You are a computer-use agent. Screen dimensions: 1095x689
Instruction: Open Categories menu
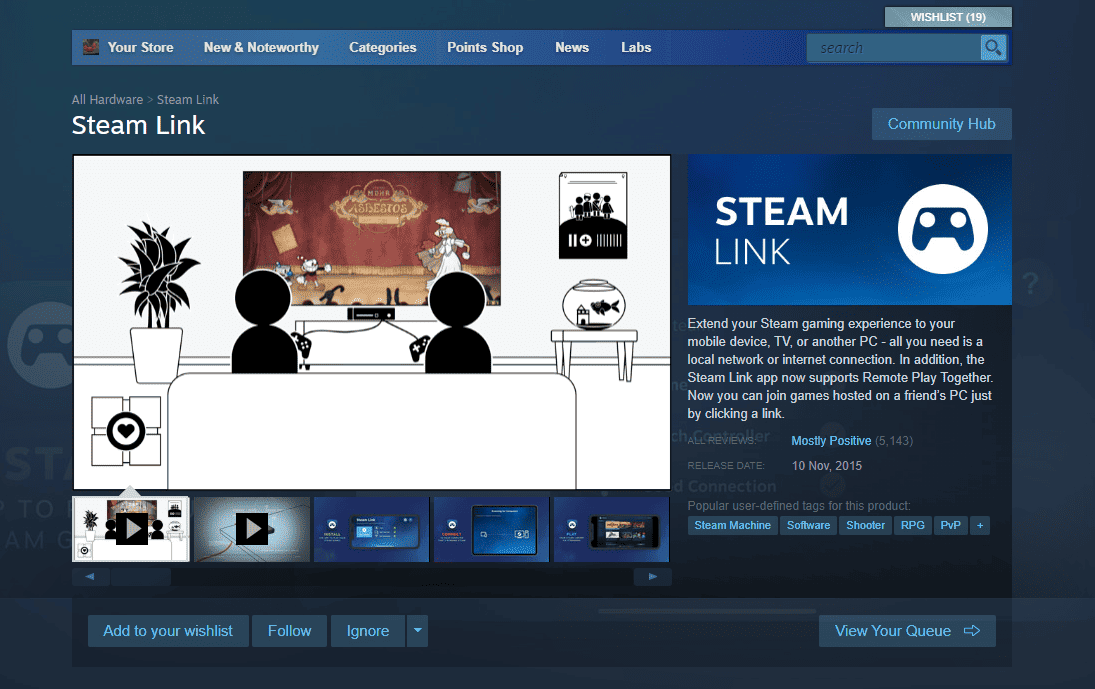point(383,47)
